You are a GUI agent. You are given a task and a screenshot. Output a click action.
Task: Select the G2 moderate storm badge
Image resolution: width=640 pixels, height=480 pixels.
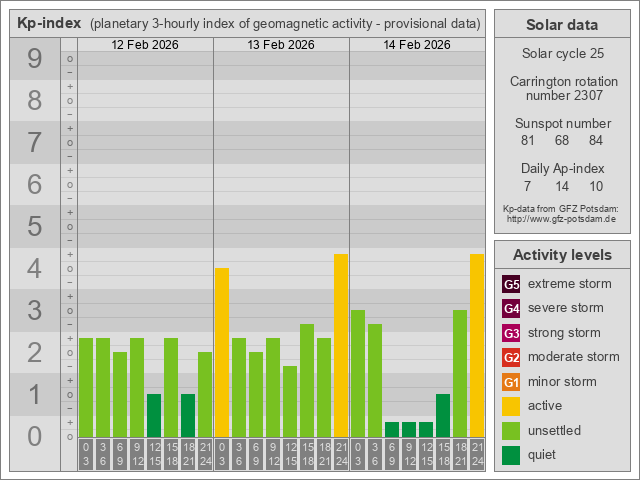click(x=511, y=357)
